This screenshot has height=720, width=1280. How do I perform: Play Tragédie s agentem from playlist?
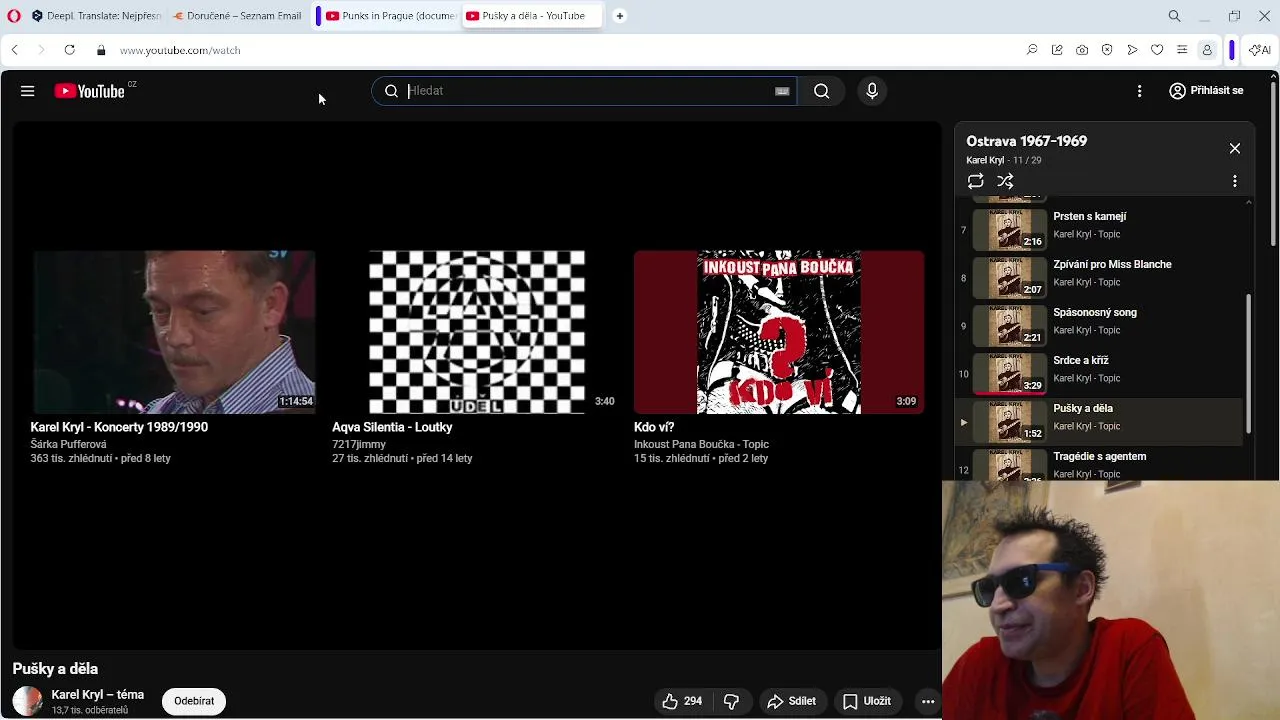point(1098,465)
